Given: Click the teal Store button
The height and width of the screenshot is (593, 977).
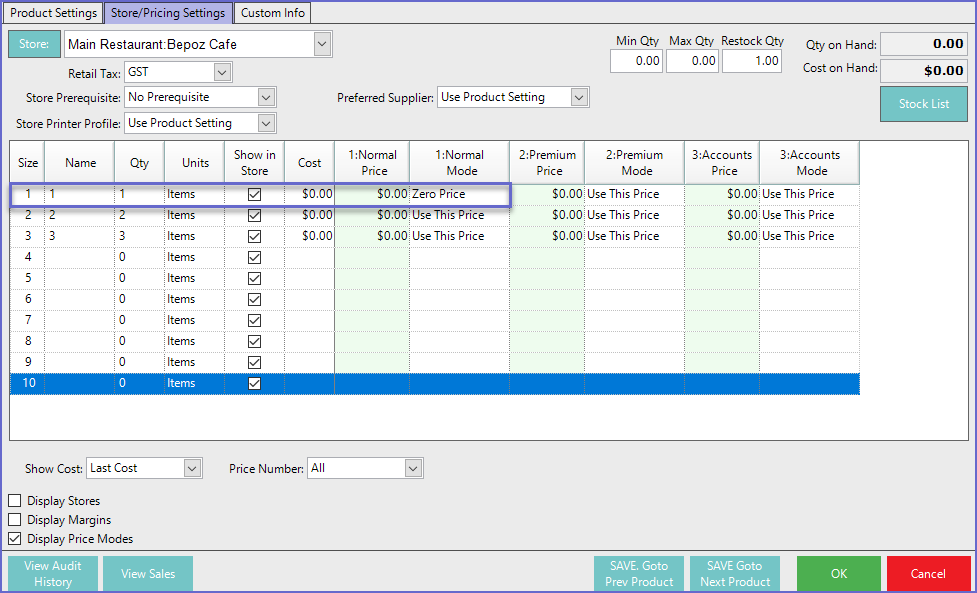Looking at the screenshot, I should pos(34,45).
